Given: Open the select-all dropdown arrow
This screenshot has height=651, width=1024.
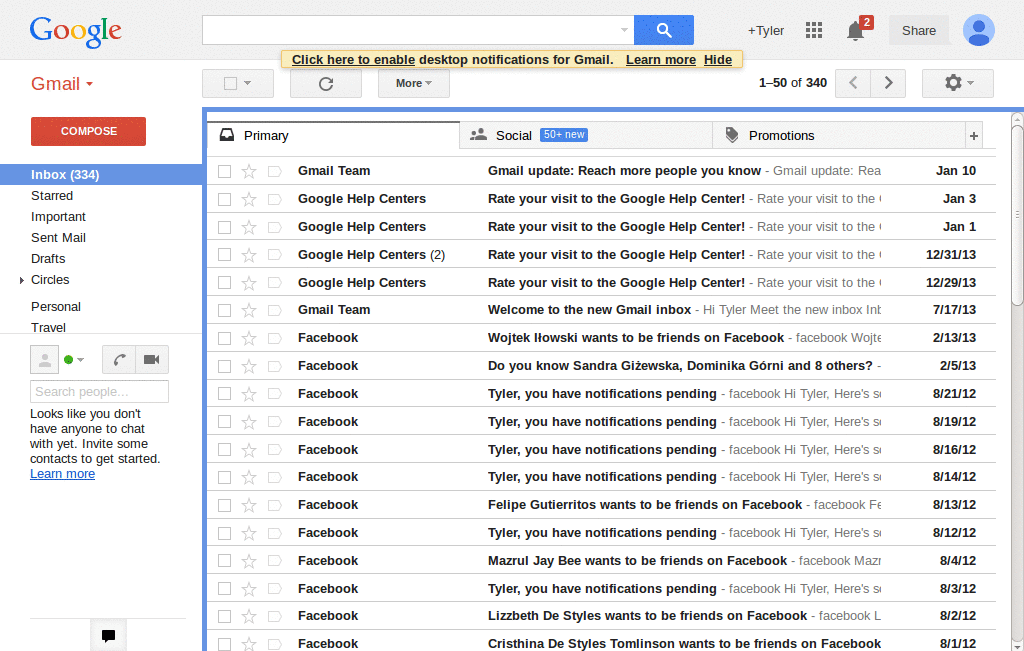Looking at the screenshot, I should 249,83.
